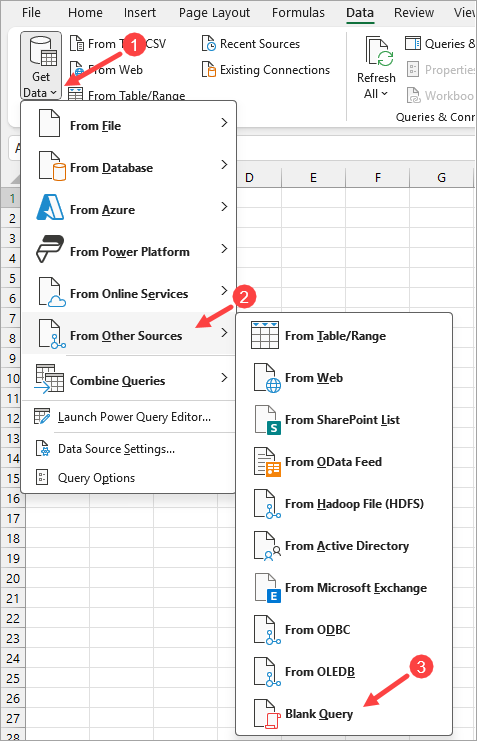
Task: Click the From OData Feed icon
Action: coord(268,462)
